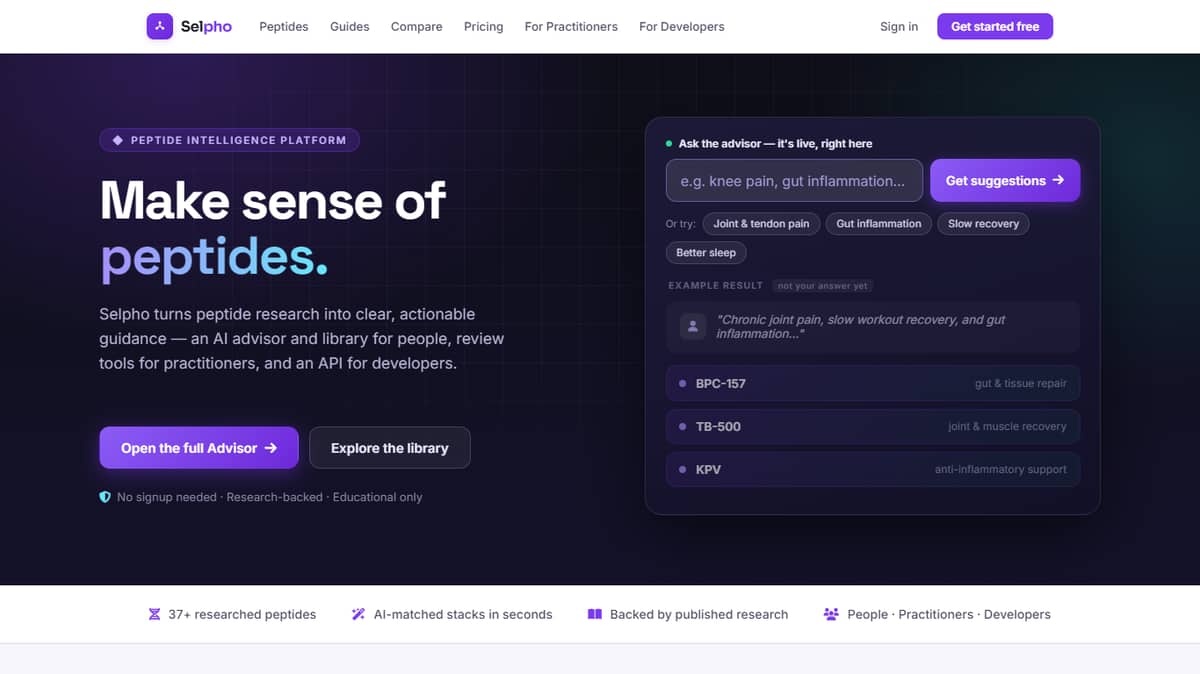Open the BPC-157 result row
The height and width of the screenshot is (674, 1200).
873,384
